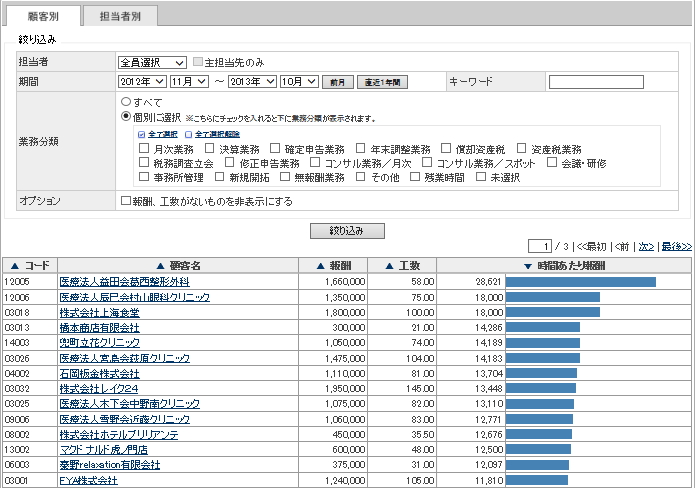The width and height of the screenshot is (697, 488).
Task: Check the 償却資産税 checkbox
Action: pyautogui.click(x=446, y=148)
